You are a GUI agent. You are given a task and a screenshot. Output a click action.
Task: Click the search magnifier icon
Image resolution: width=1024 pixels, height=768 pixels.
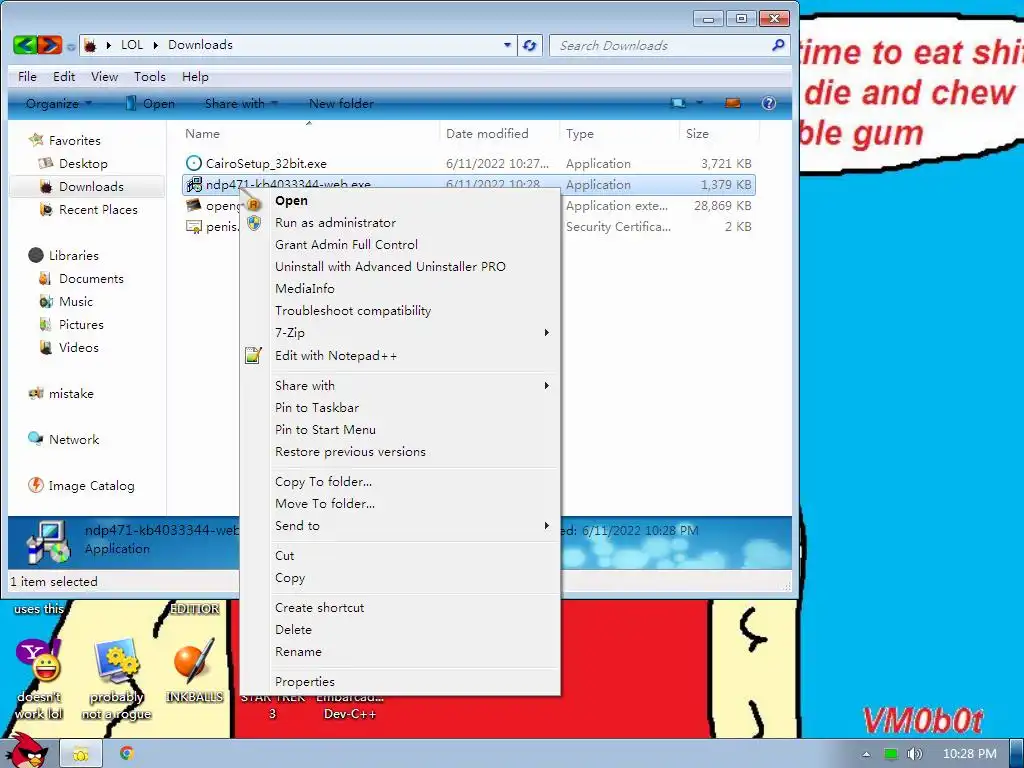[x=778, y=45]
